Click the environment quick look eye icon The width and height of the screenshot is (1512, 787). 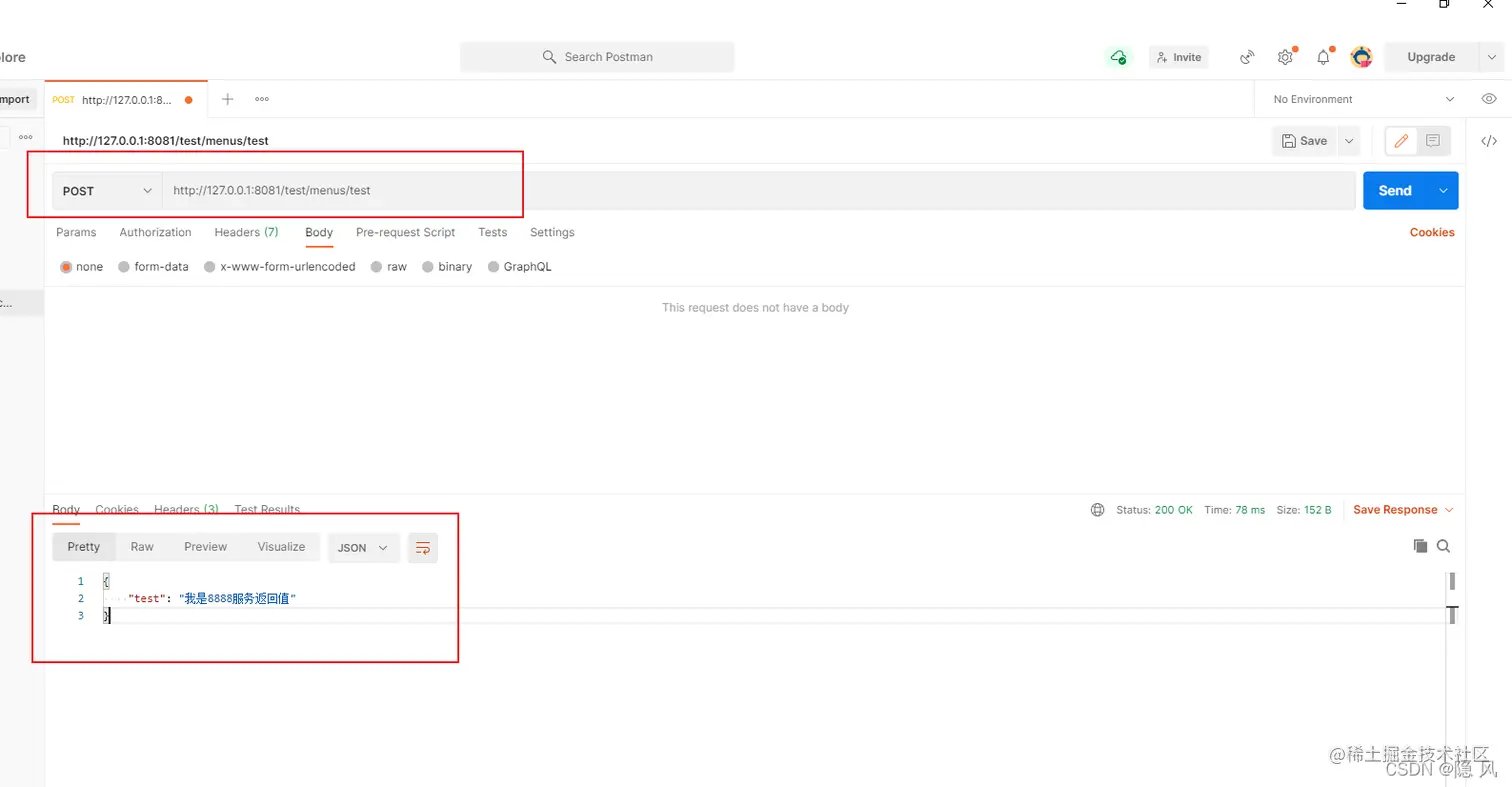[1489, 99]
